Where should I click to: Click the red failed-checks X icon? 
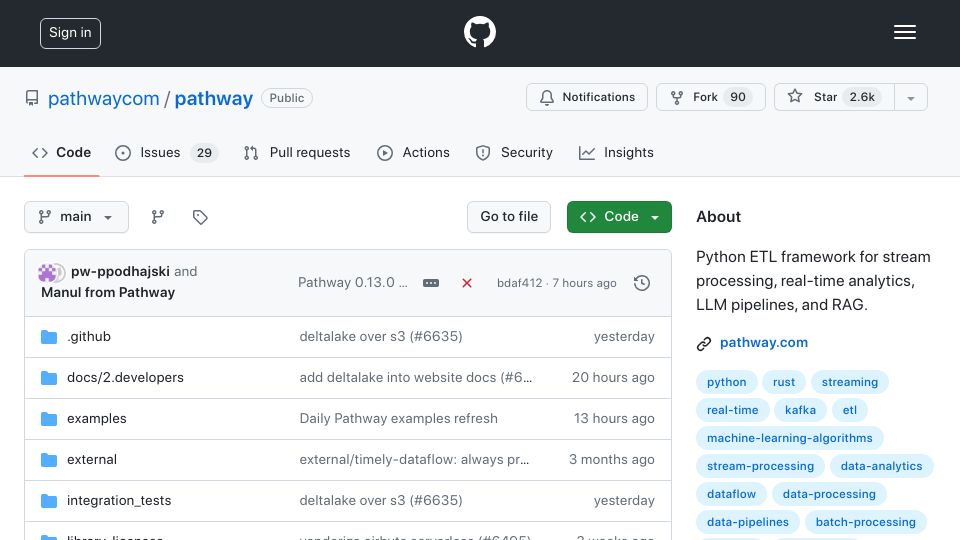[x=467, y=283]
